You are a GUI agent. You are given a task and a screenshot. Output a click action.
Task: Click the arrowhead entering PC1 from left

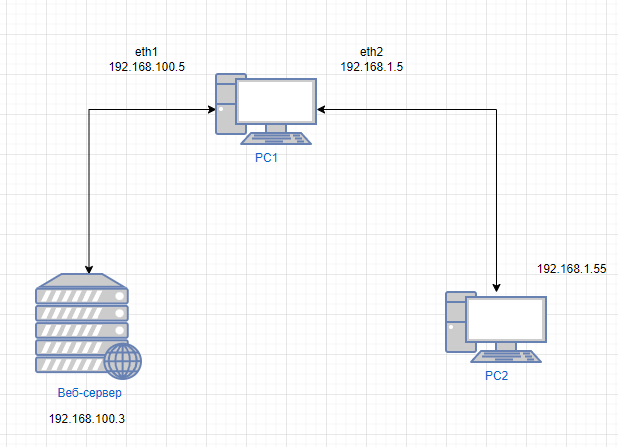[x=212, y=110]
